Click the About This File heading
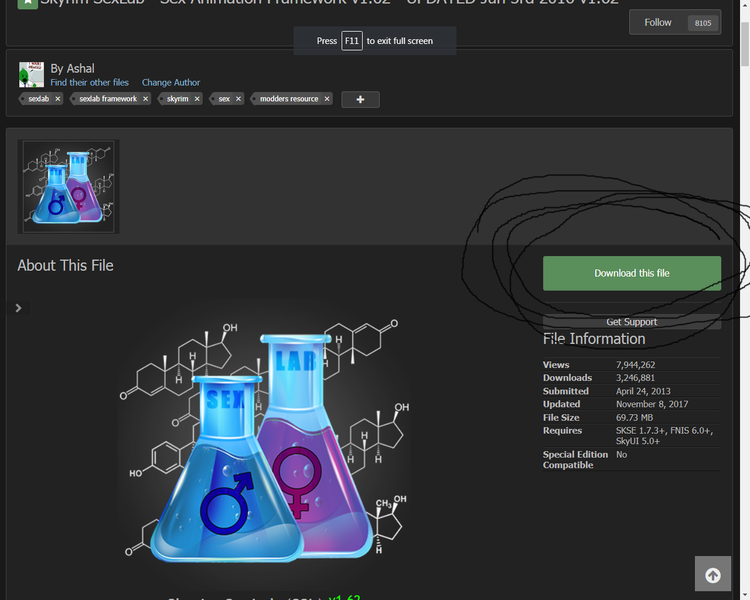 (x=66, y=266)
